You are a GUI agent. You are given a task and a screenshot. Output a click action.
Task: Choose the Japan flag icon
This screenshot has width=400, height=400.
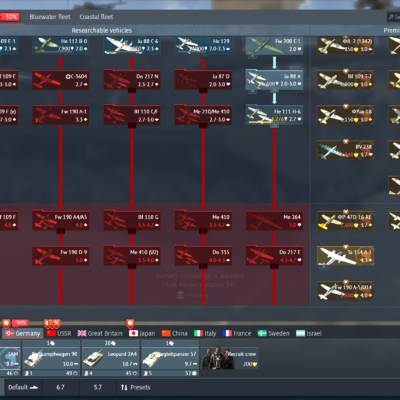tap(133, 333)
